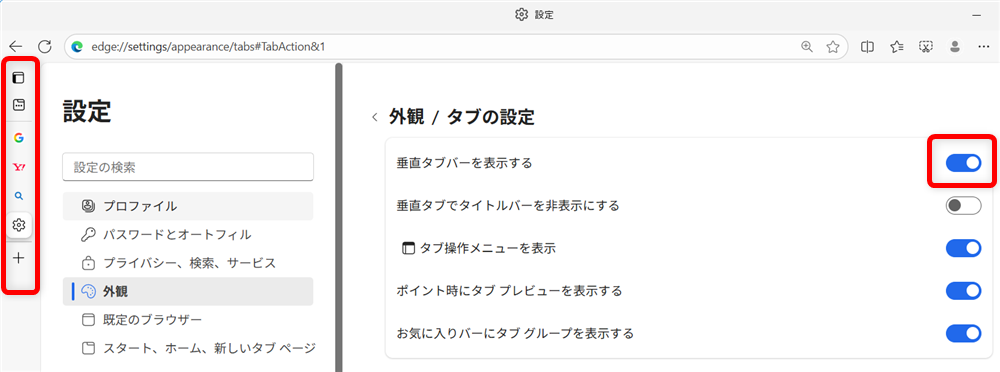Image resolution: width=1000 pixels, height=372 pixels.
Task: Add this page to favorites with the star icon
Action: (x=832, y=47)
